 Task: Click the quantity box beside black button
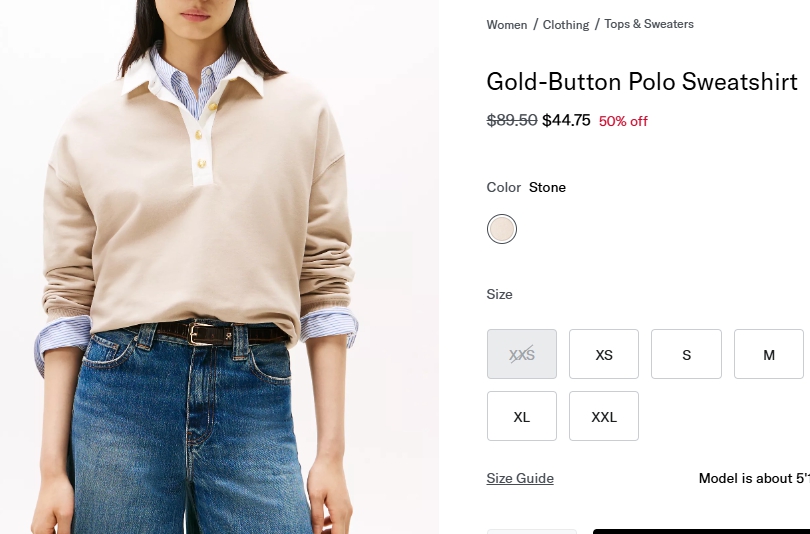coord(532,531)
